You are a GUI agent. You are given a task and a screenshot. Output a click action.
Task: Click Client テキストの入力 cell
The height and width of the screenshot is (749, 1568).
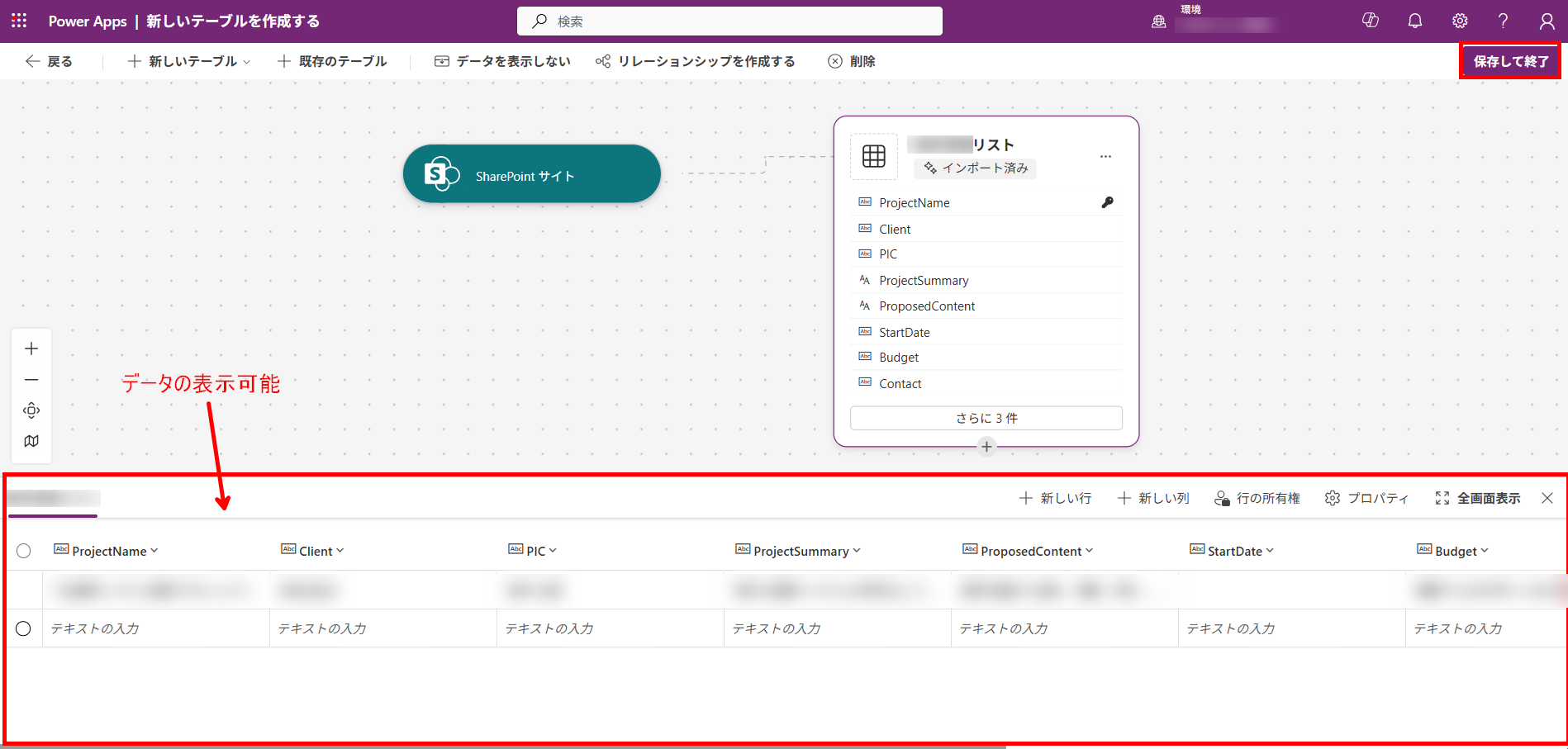pos(383,628)
